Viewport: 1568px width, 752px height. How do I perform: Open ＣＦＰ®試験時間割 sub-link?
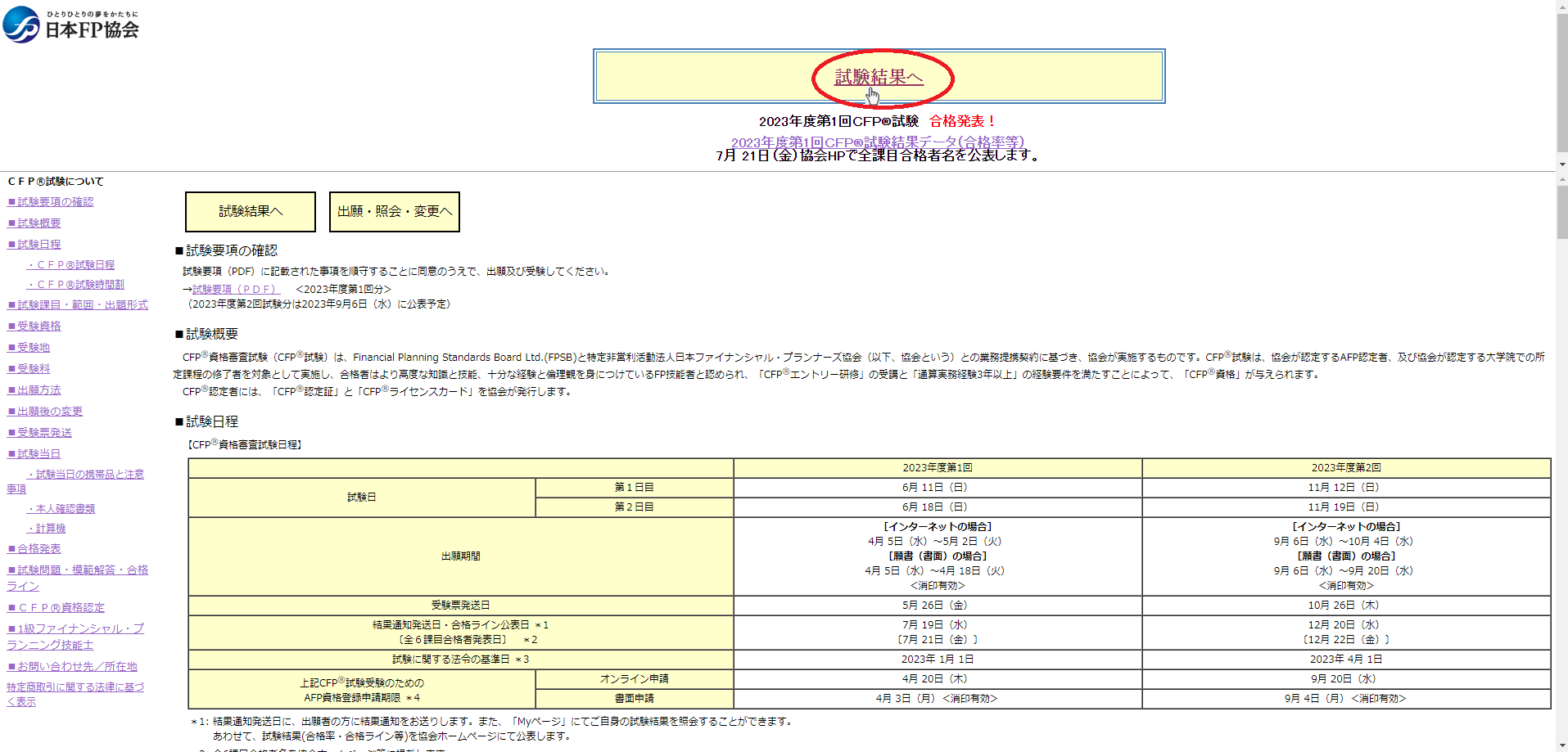pos(76,285)
